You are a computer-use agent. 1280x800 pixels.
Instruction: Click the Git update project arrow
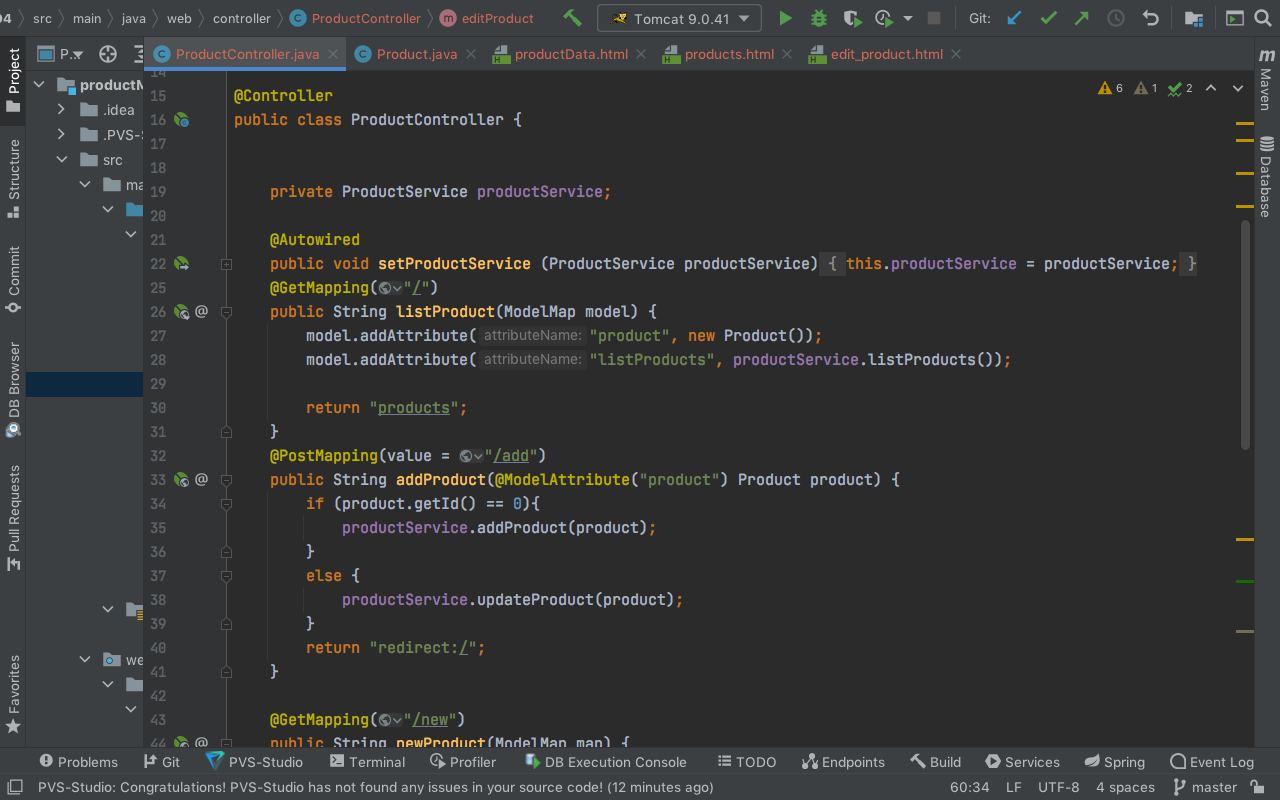click(1014, 18)
